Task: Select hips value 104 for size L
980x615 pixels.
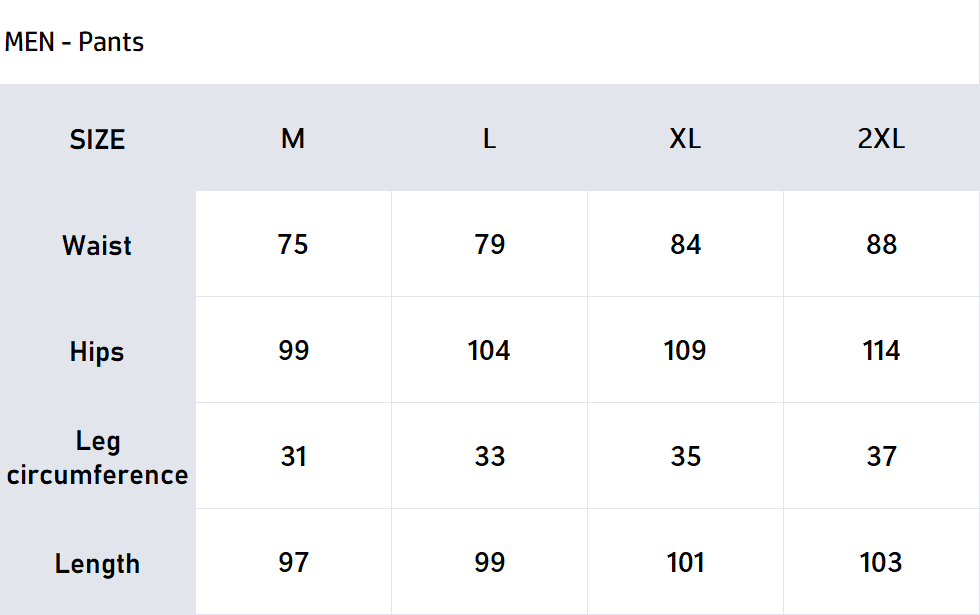Action: (x=489, y=351)
